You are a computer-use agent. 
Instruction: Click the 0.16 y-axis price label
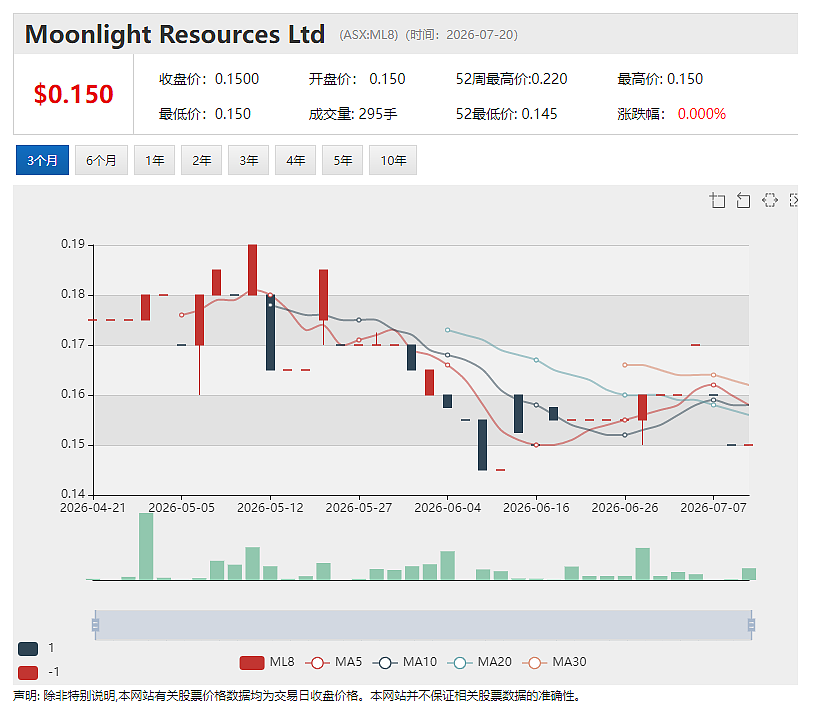[x=73, y=394]
